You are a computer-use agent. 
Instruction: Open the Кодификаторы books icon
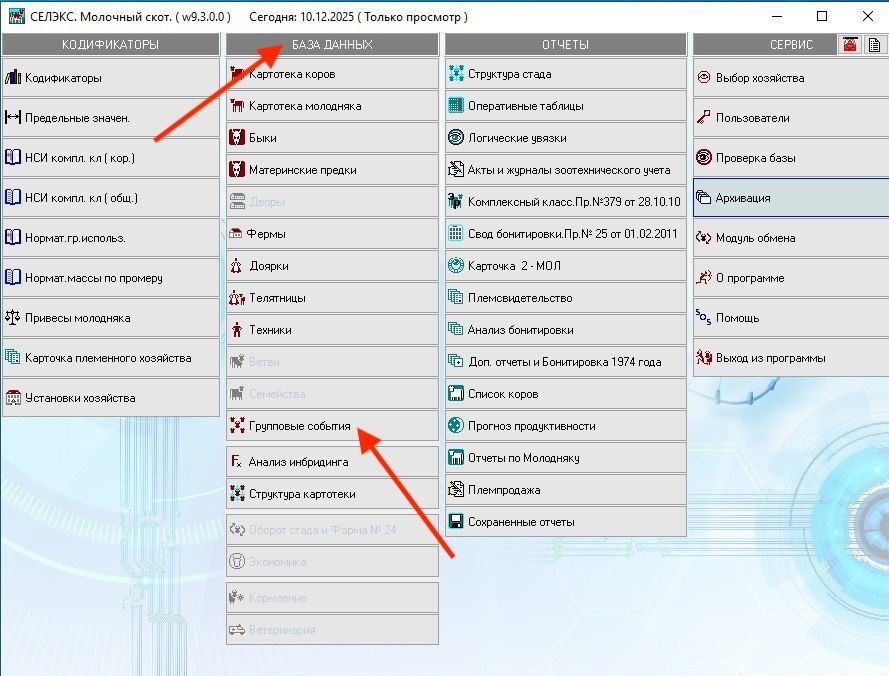(12, 78)
